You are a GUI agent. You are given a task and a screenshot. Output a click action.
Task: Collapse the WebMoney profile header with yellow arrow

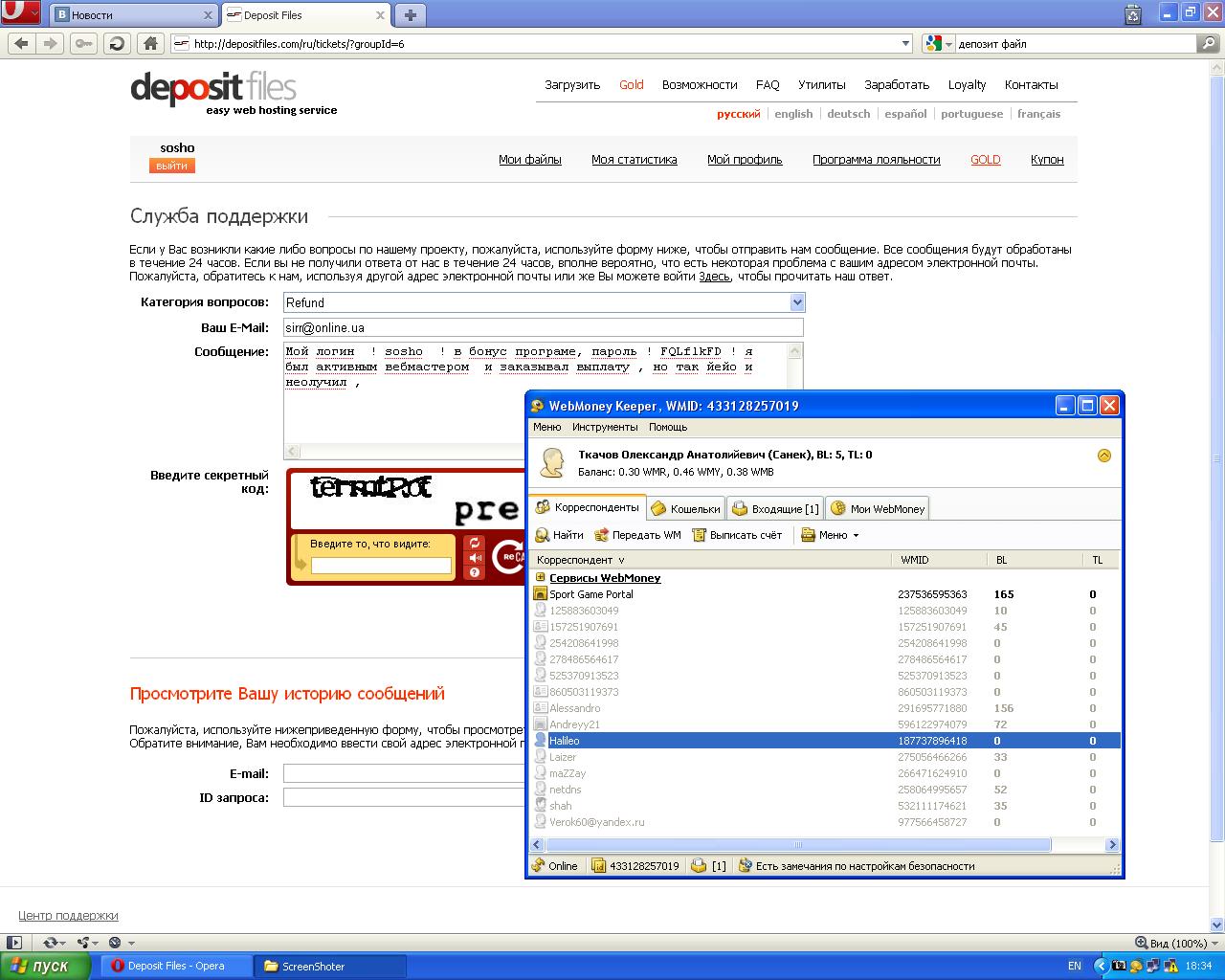[x=1103, y=456]
